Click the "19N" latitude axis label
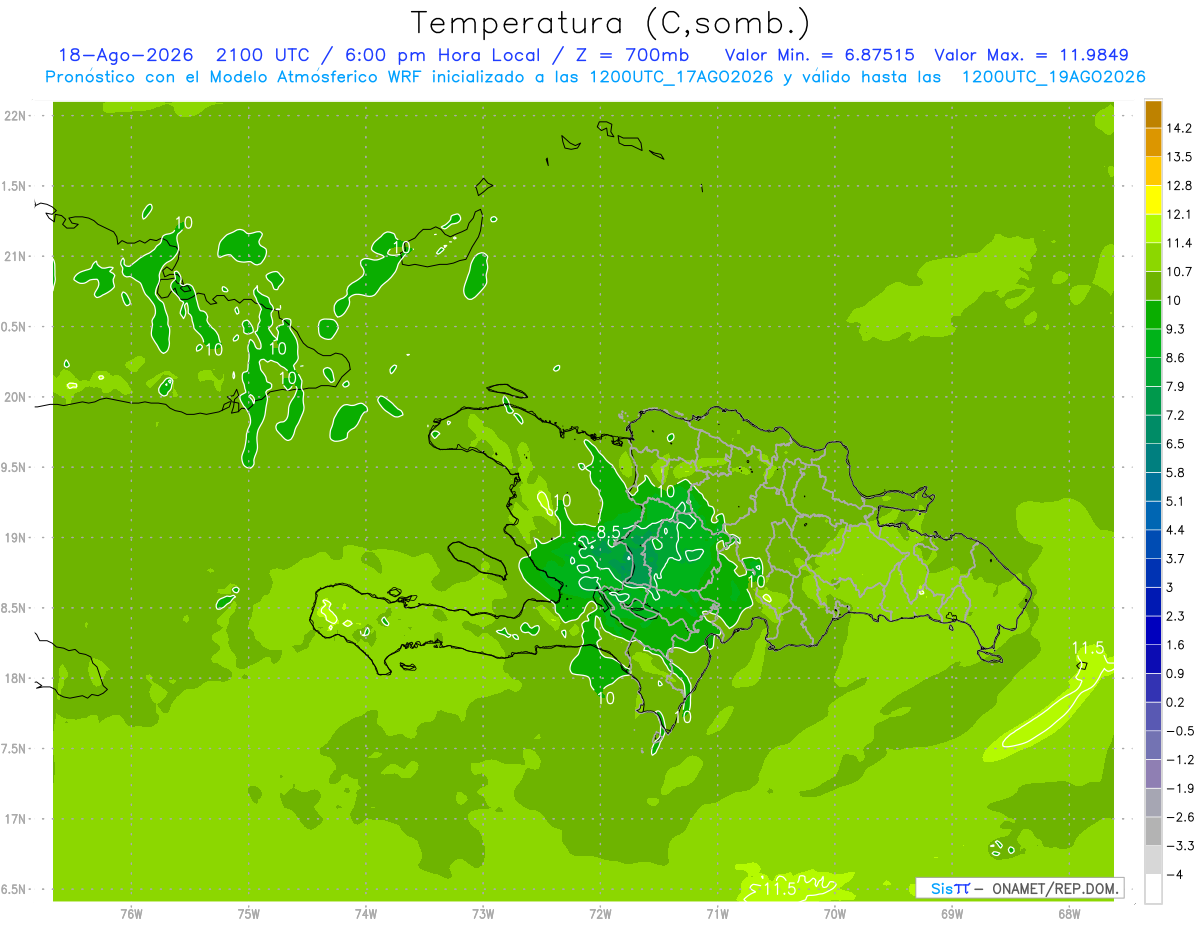This screenshot has width=1200, height=927. pos(16,538)
